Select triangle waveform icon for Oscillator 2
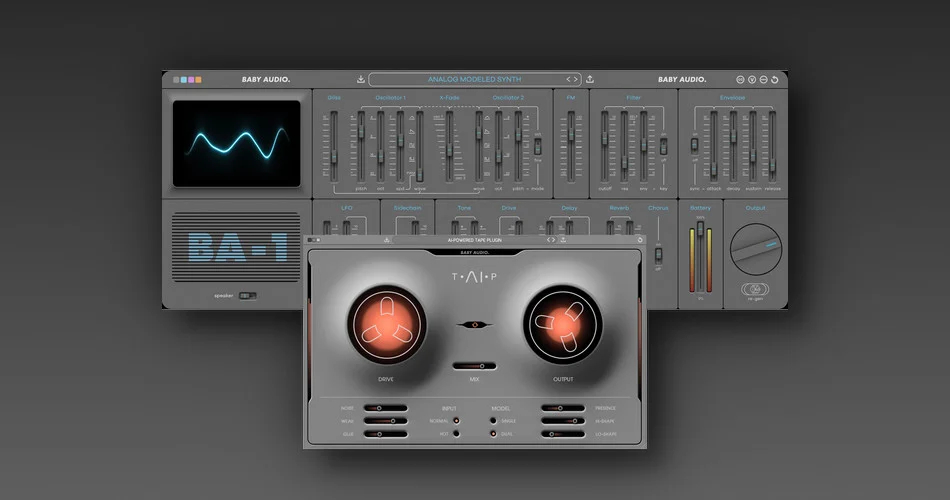This screenshot has width=950, height=500. (487, 117)
